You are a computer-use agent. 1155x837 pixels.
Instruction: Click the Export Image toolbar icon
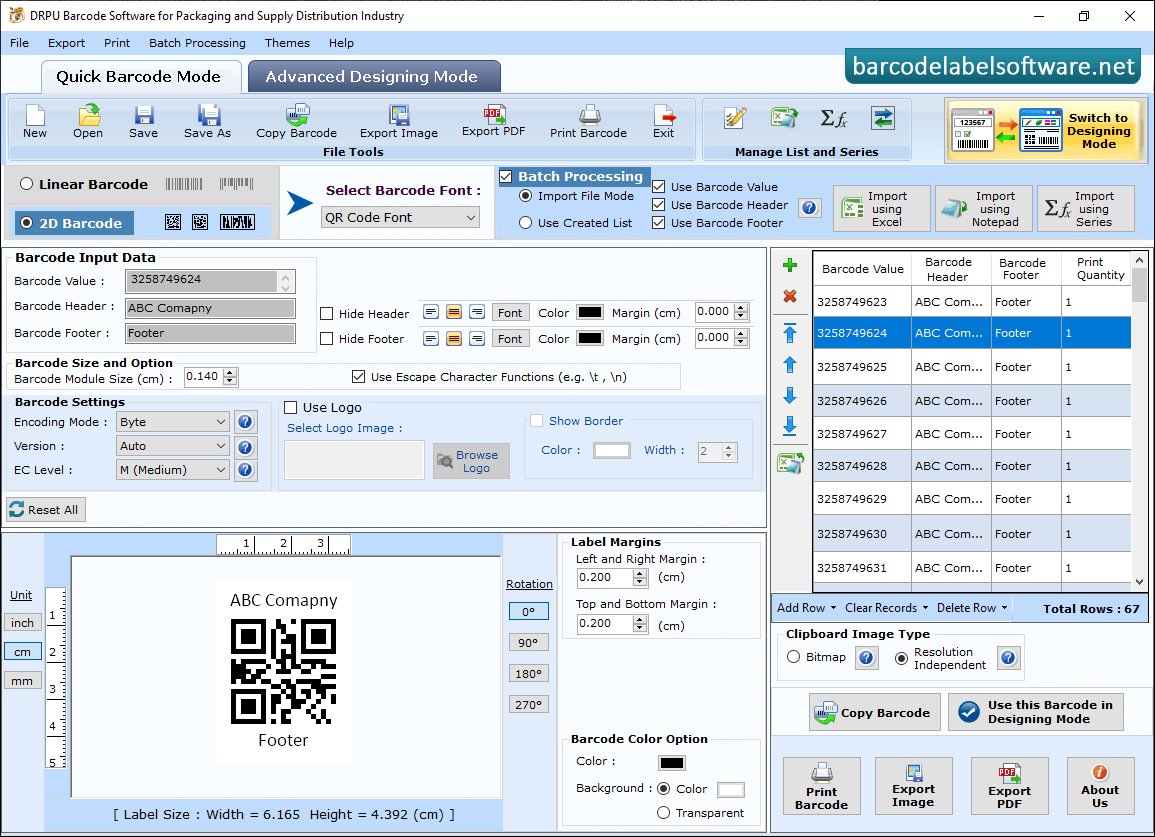point(399,115)
